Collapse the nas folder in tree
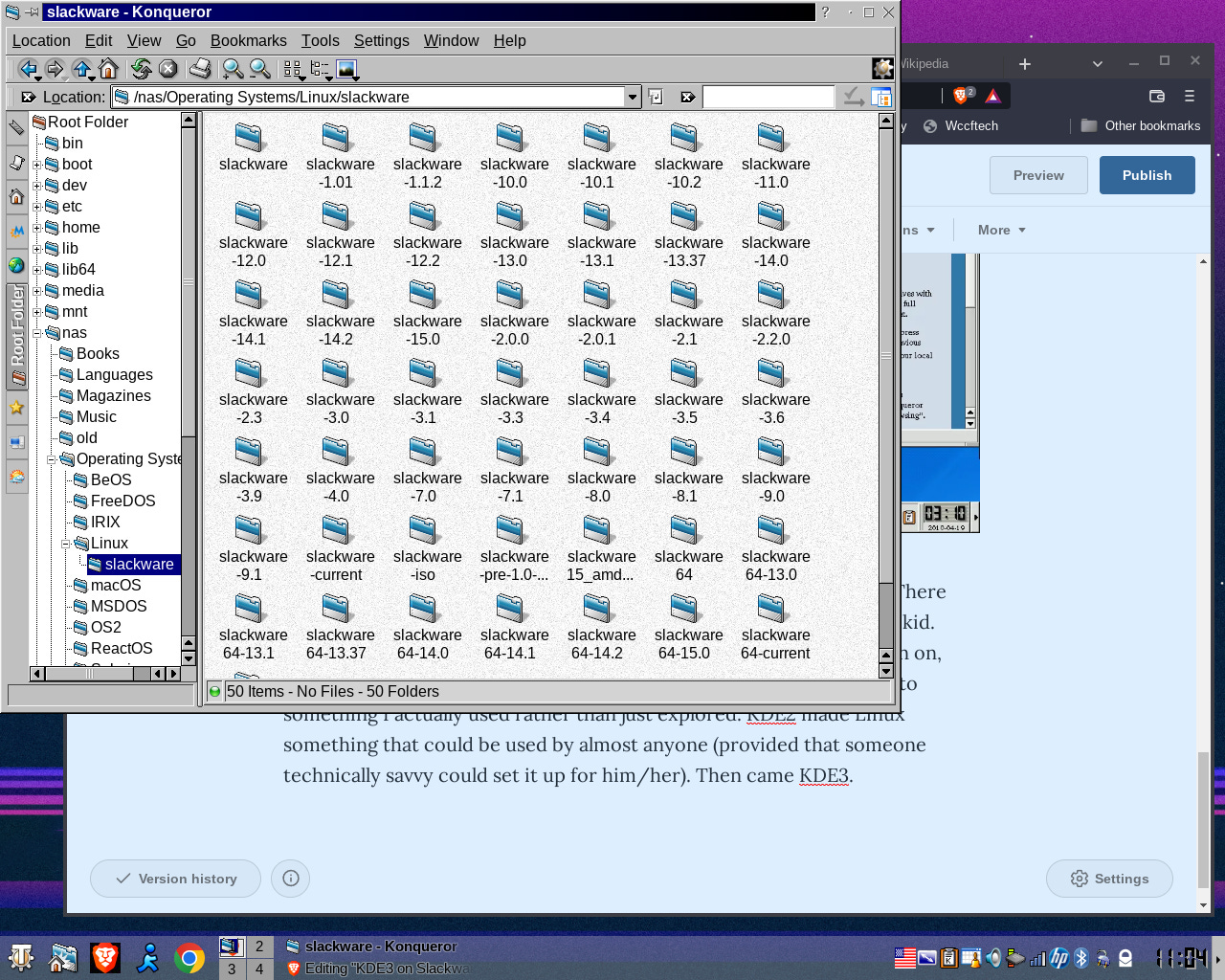1225x980 pixels. click(36, 333)
